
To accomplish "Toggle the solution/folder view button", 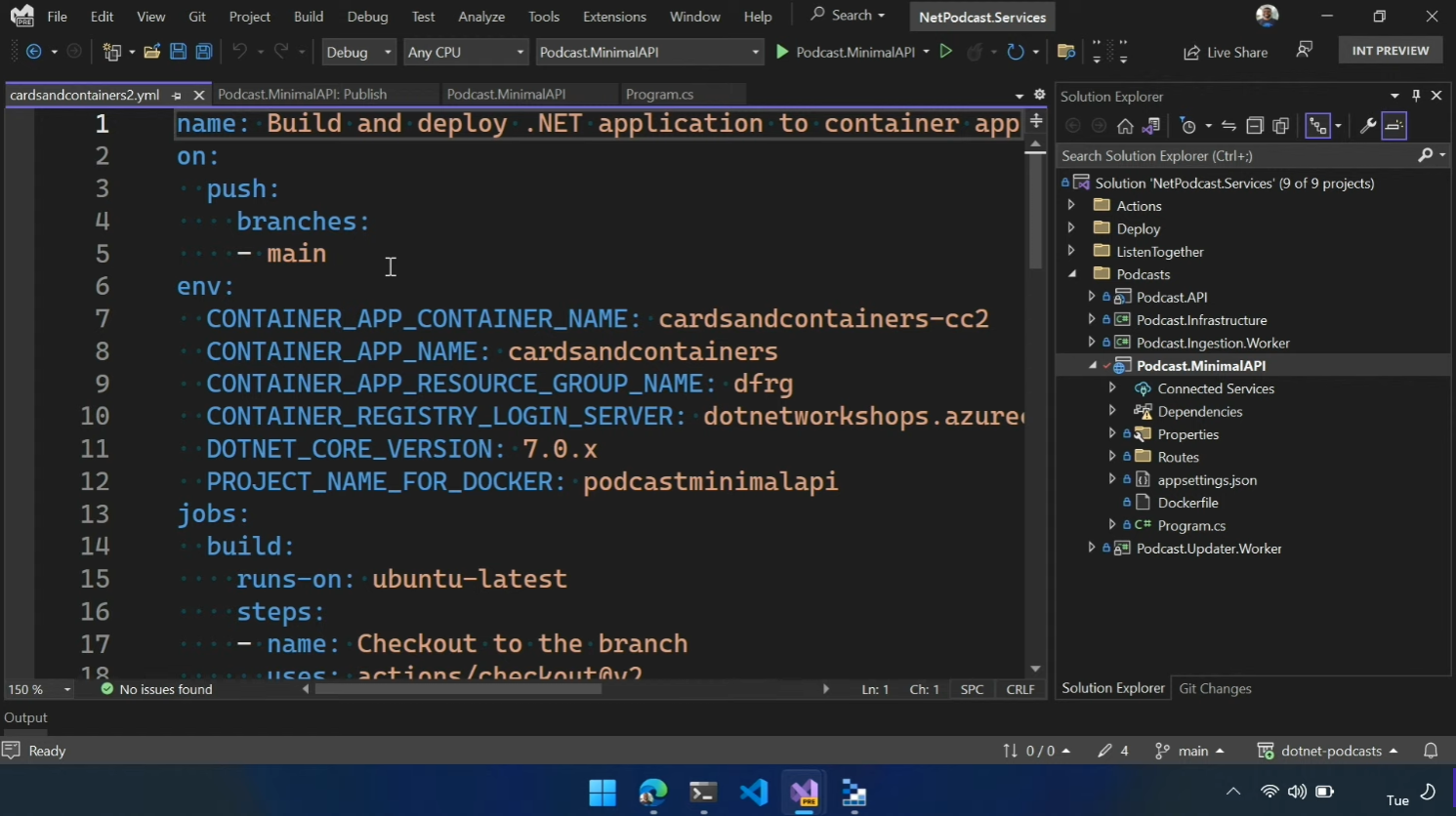I will (1151, 126).
